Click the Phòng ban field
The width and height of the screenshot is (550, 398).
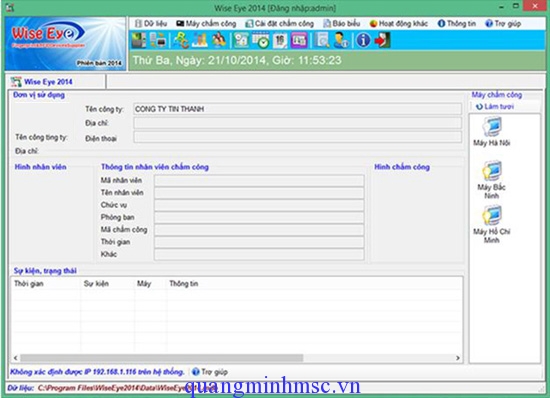tap(259, 217)
